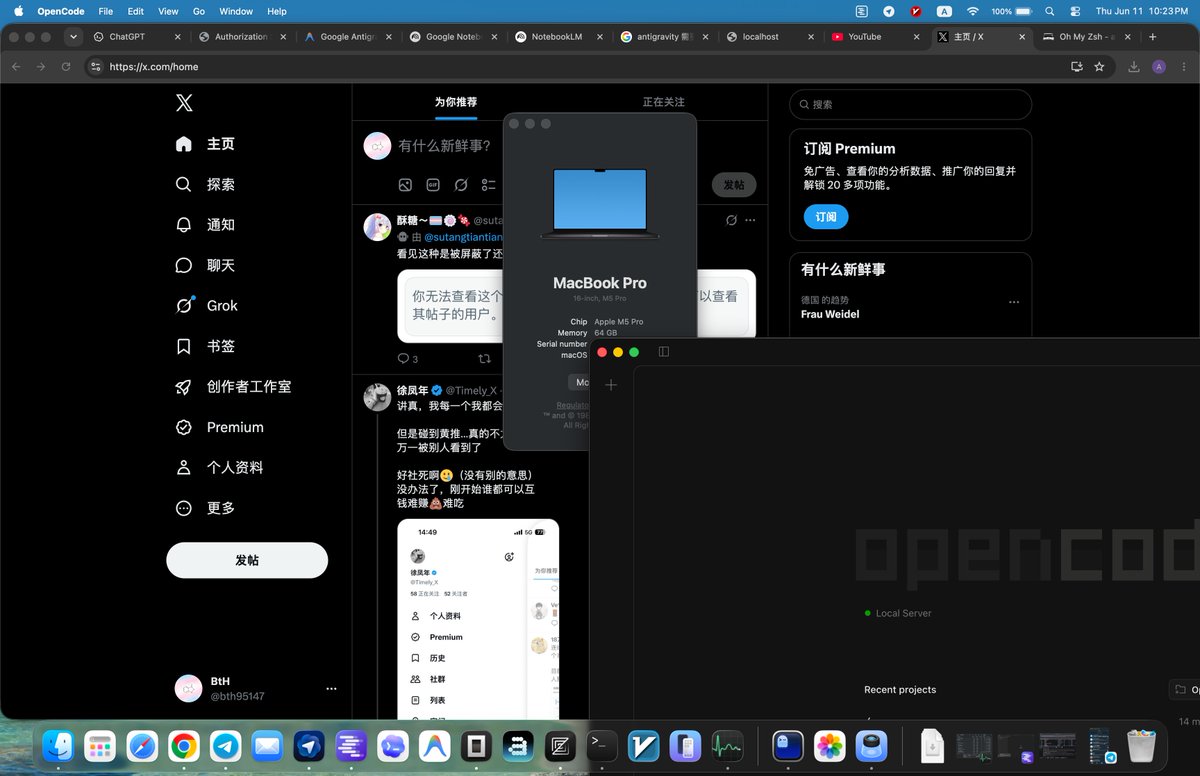The height and width of the screenshot is (776, 1200).
Task: Open the View menu
Action: (168, 11)
